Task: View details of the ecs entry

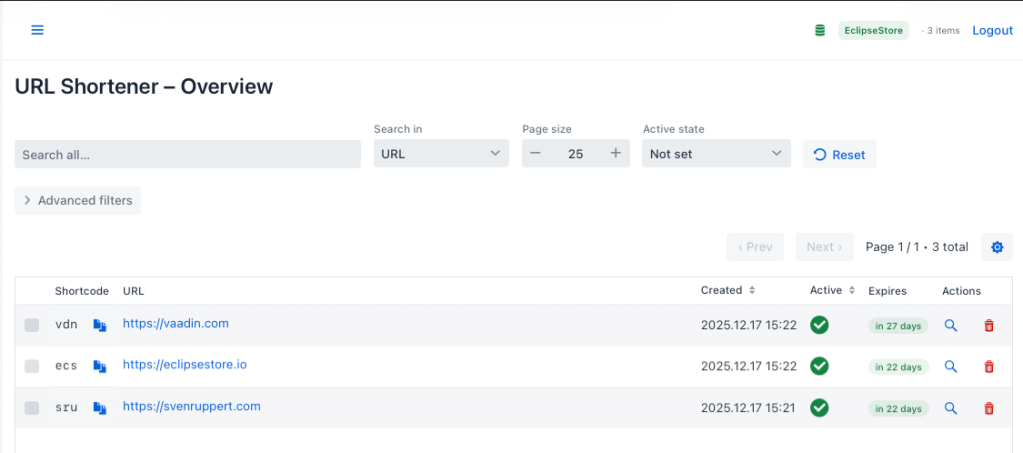Action: [951, 367]
